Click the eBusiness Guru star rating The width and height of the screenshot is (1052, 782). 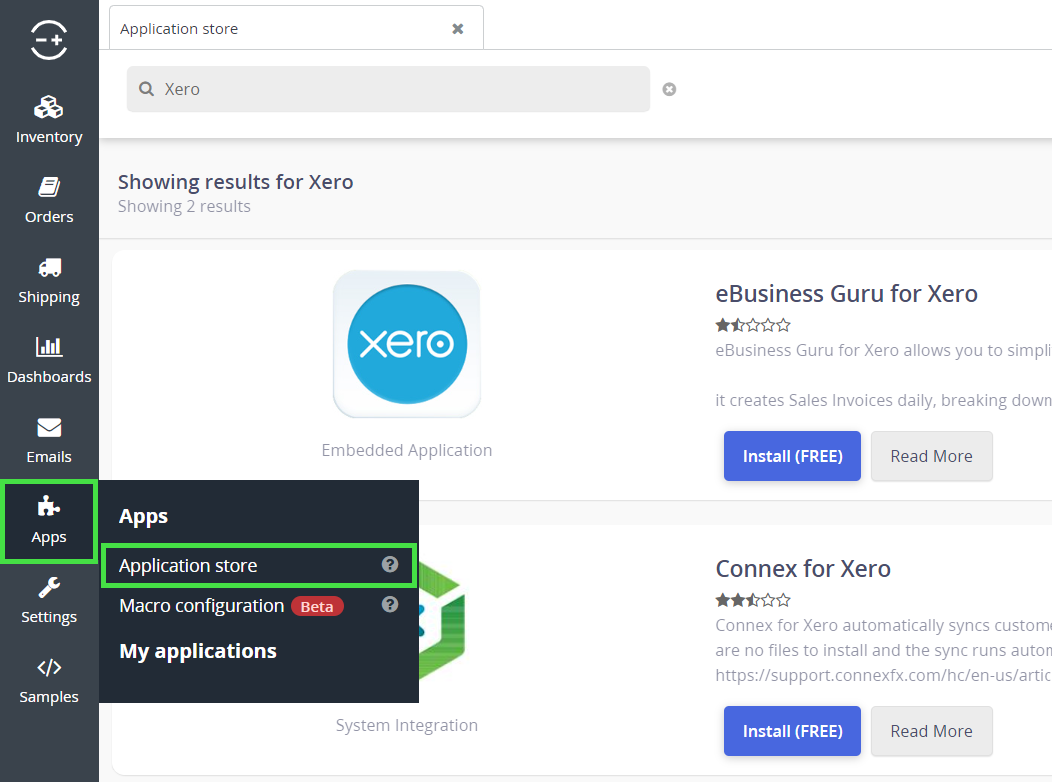[753, 325]
